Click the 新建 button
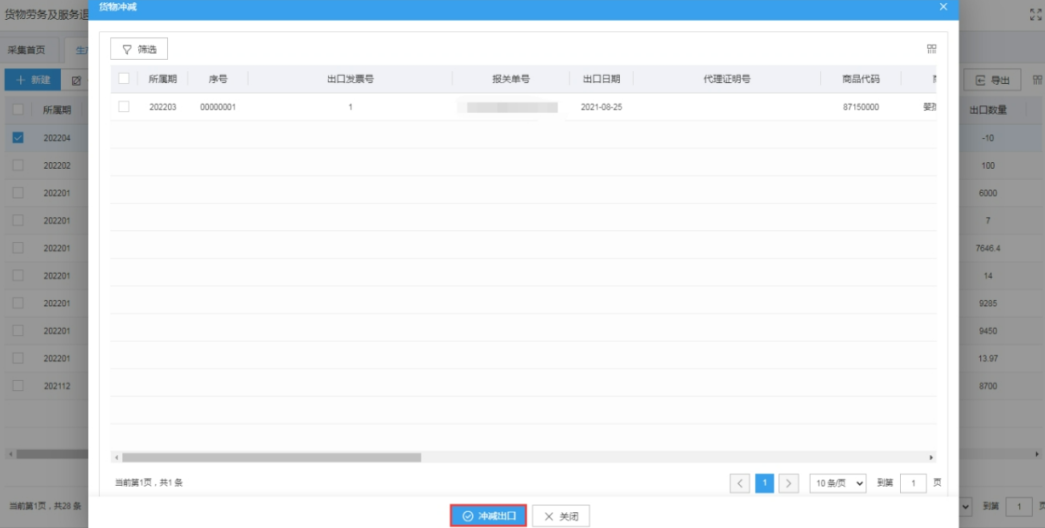The width and height of the screenshot is (1045, 528). tap(33, 80)
